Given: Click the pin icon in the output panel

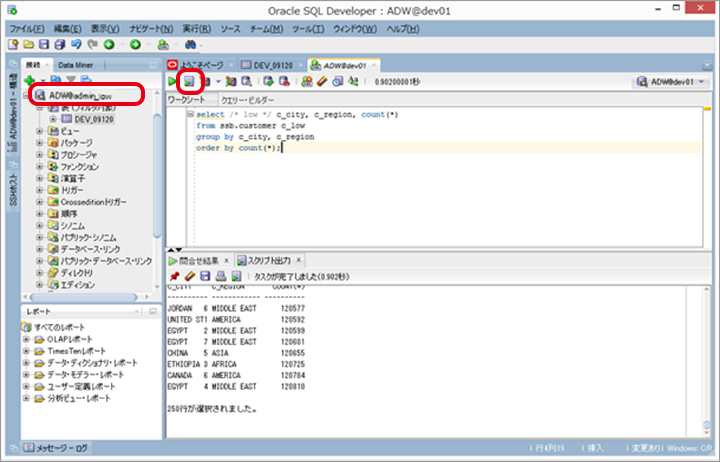Looking at the screenshot, I should (174, 276).
